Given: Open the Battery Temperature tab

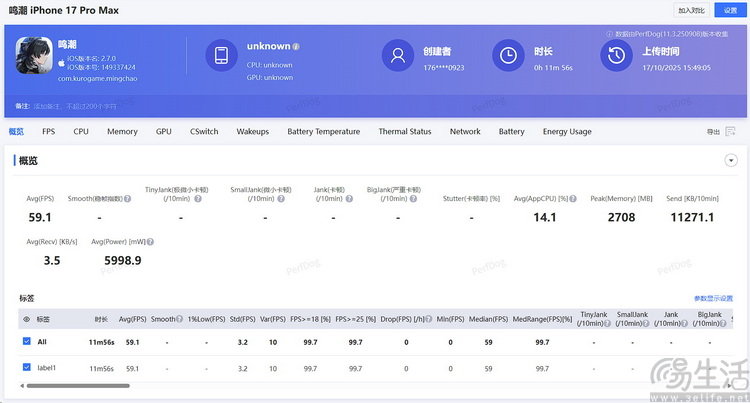Looking at the screenshot, I should pyautogui.click(x=323, y=131).
